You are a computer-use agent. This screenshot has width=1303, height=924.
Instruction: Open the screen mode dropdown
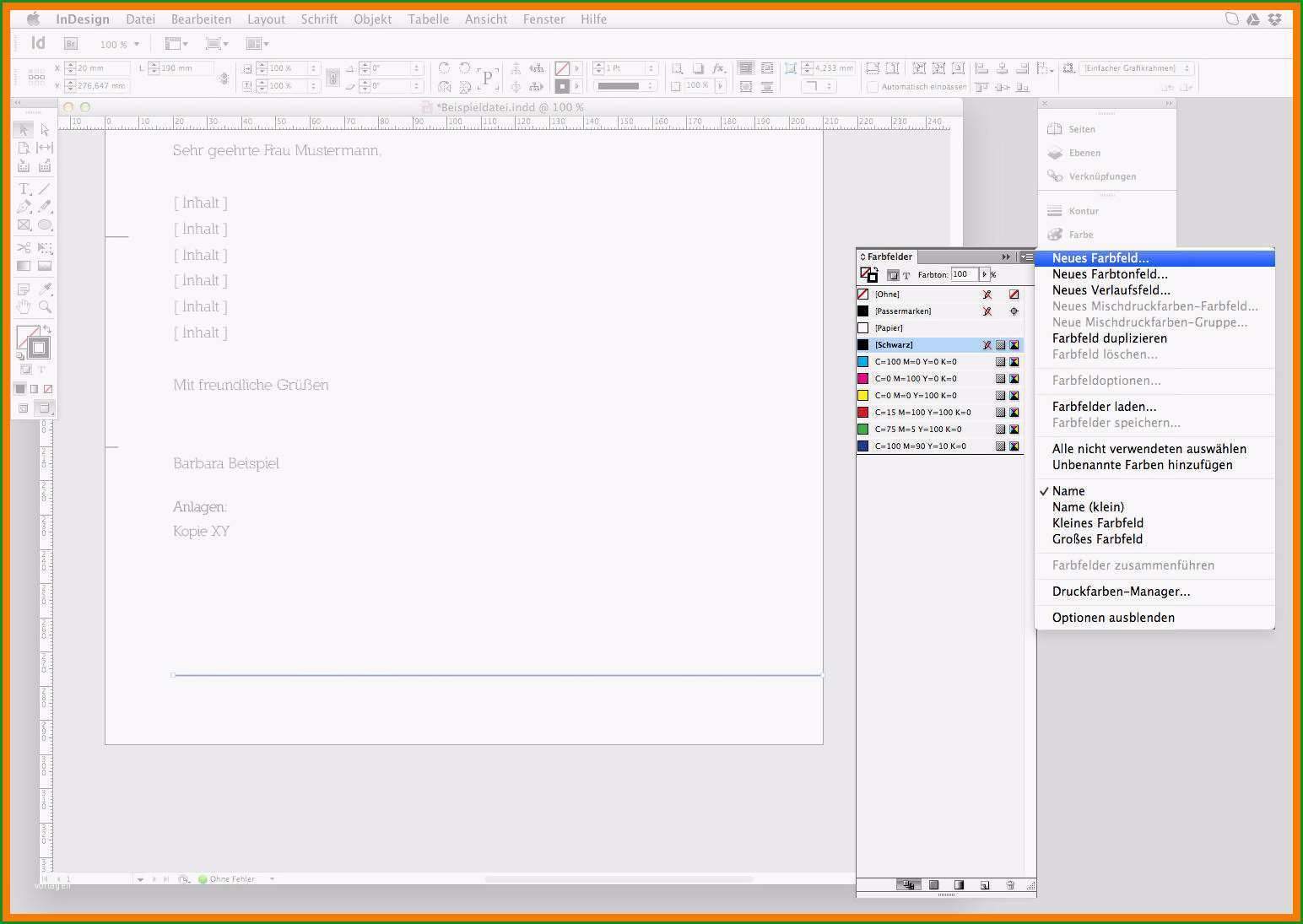pos(217,44)
